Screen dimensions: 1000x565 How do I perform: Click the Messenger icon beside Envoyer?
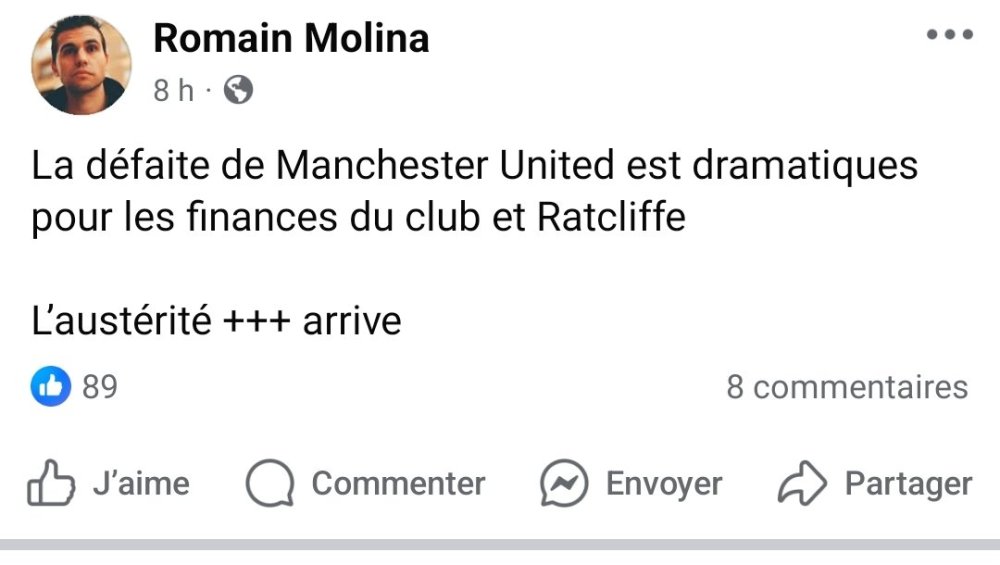pos(564,485)
